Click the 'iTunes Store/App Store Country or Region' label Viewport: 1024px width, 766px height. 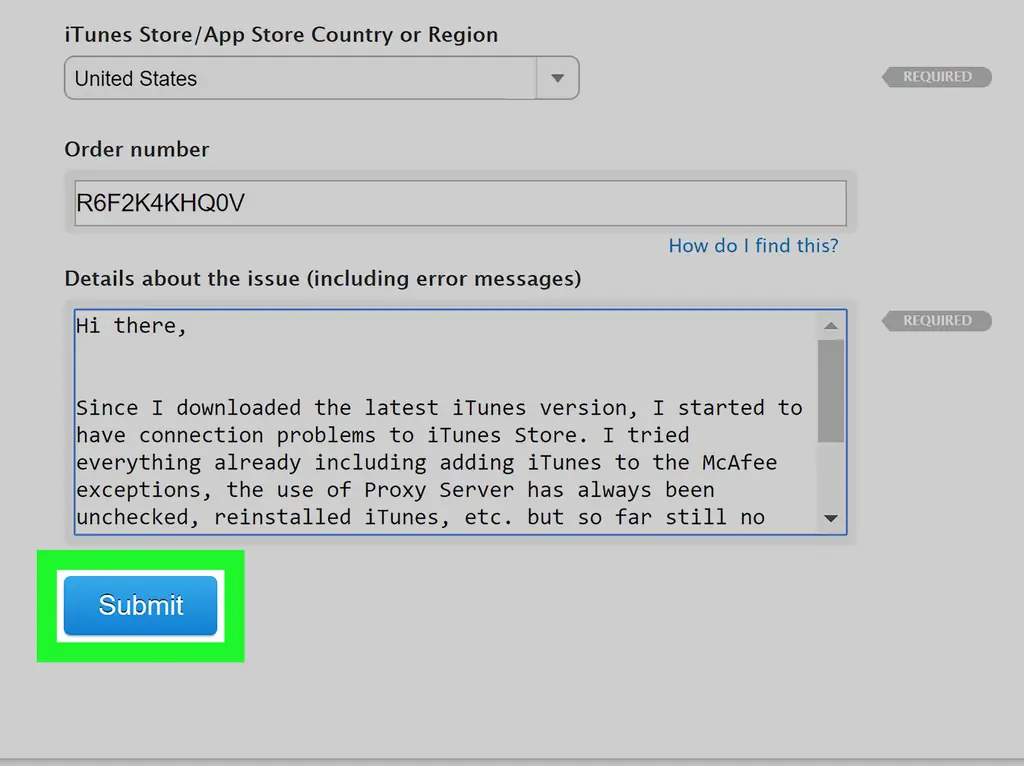pos(281,35)
